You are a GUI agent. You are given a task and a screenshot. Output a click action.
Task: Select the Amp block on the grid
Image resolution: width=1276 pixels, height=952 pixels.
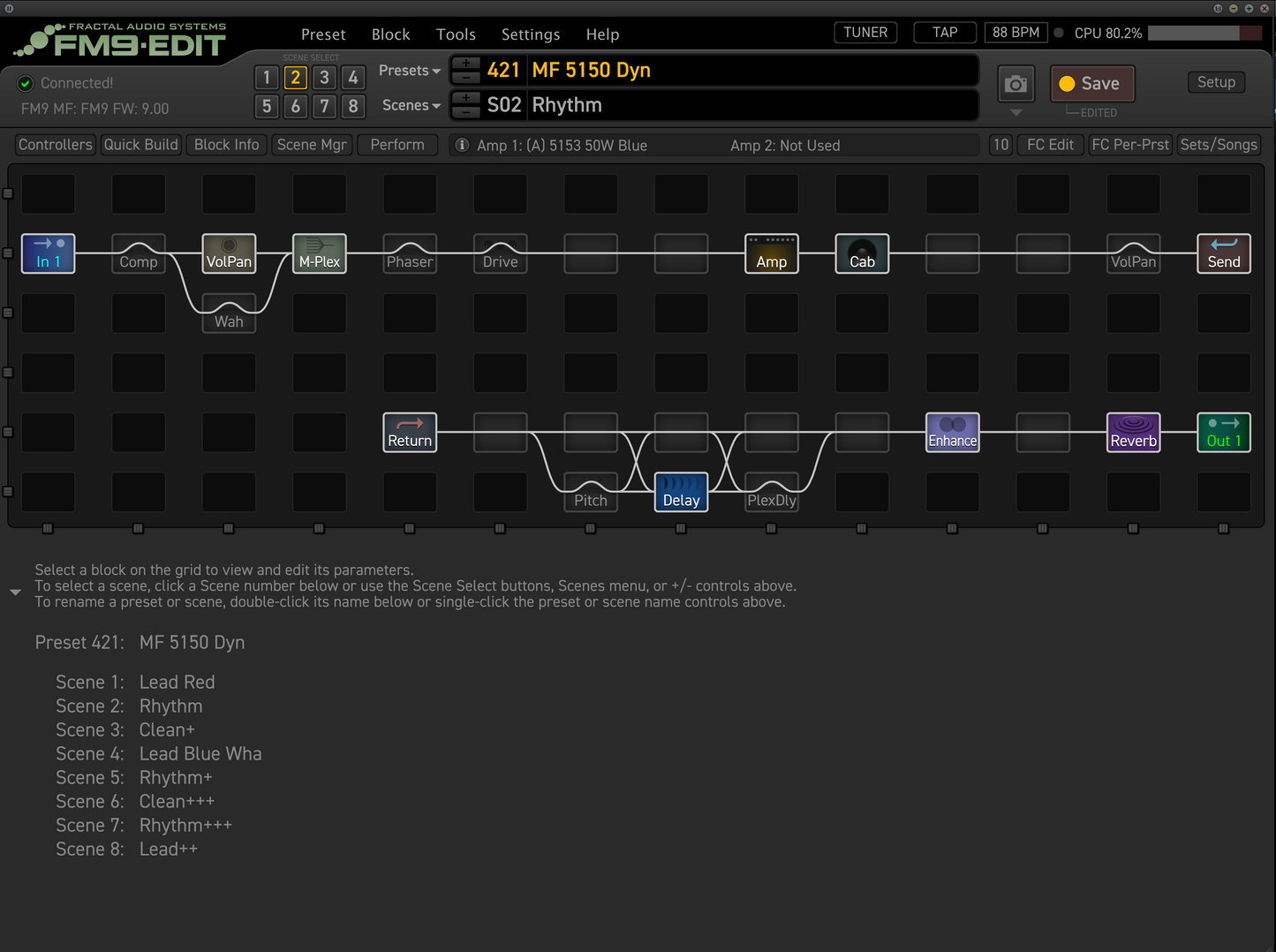771,253
